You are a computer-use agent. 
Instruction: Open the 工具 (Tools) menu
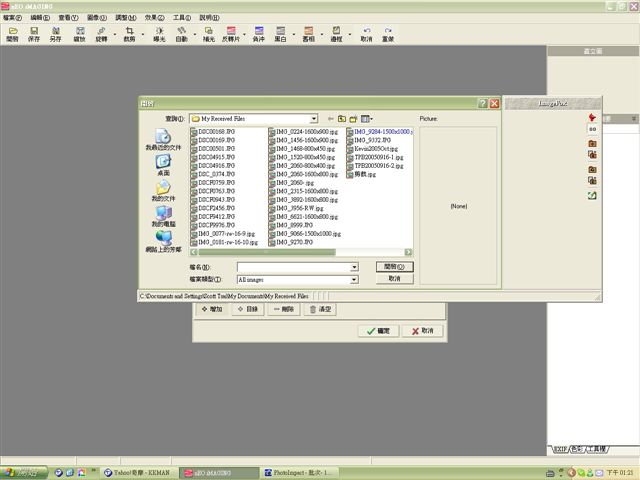tap(182, 18)
